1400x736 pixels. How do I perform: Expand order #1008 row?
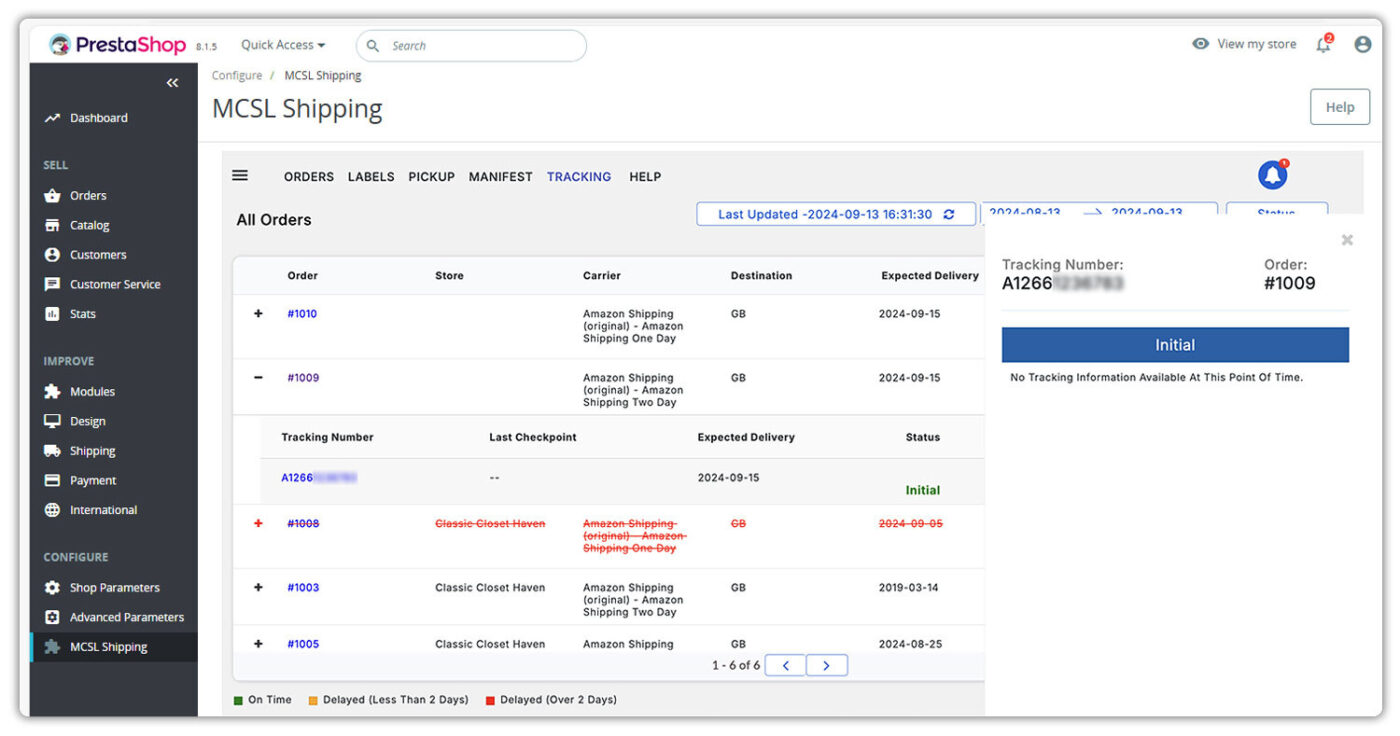point(258,523)
